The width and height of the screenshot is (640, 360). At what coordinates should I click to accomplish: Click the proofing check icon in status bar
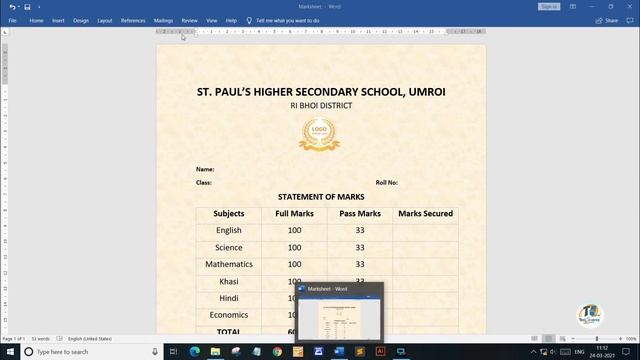[60, 339]
